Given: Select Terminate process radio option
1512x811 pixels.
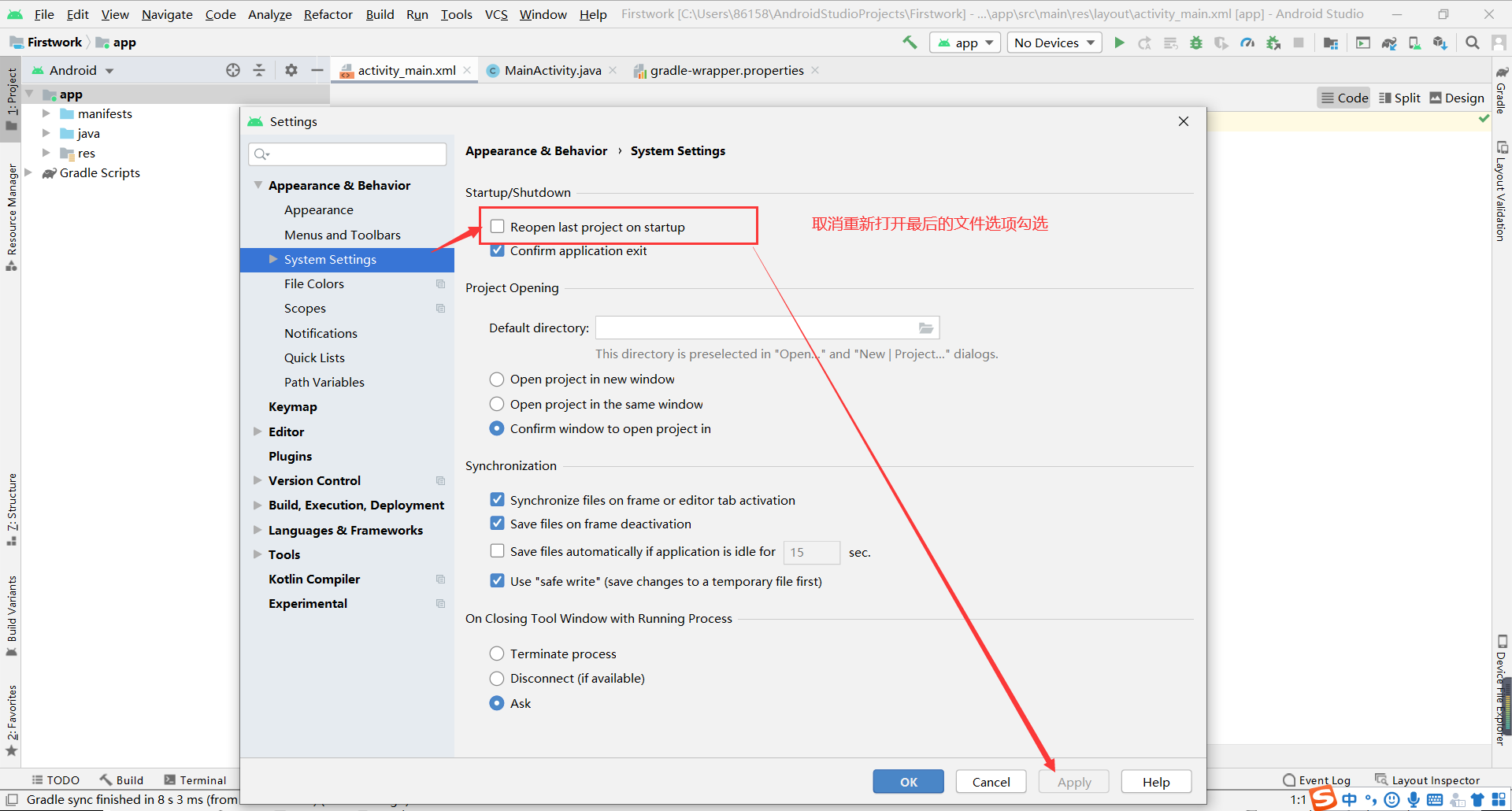Looking at the screenshot, I should [497, 654].
